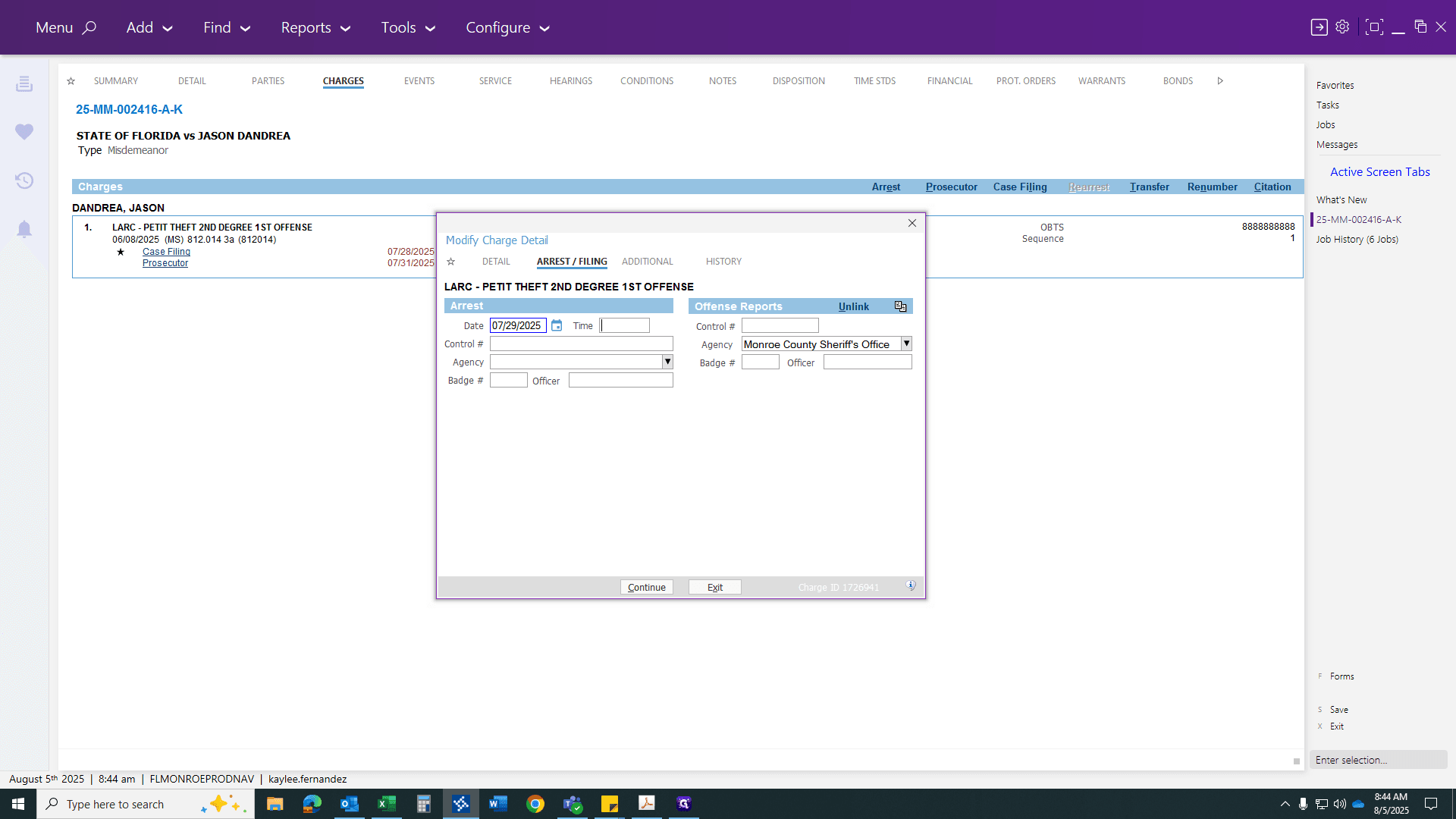
Task: Click the Citation action in Charges bar
Action: (1272, 187)
